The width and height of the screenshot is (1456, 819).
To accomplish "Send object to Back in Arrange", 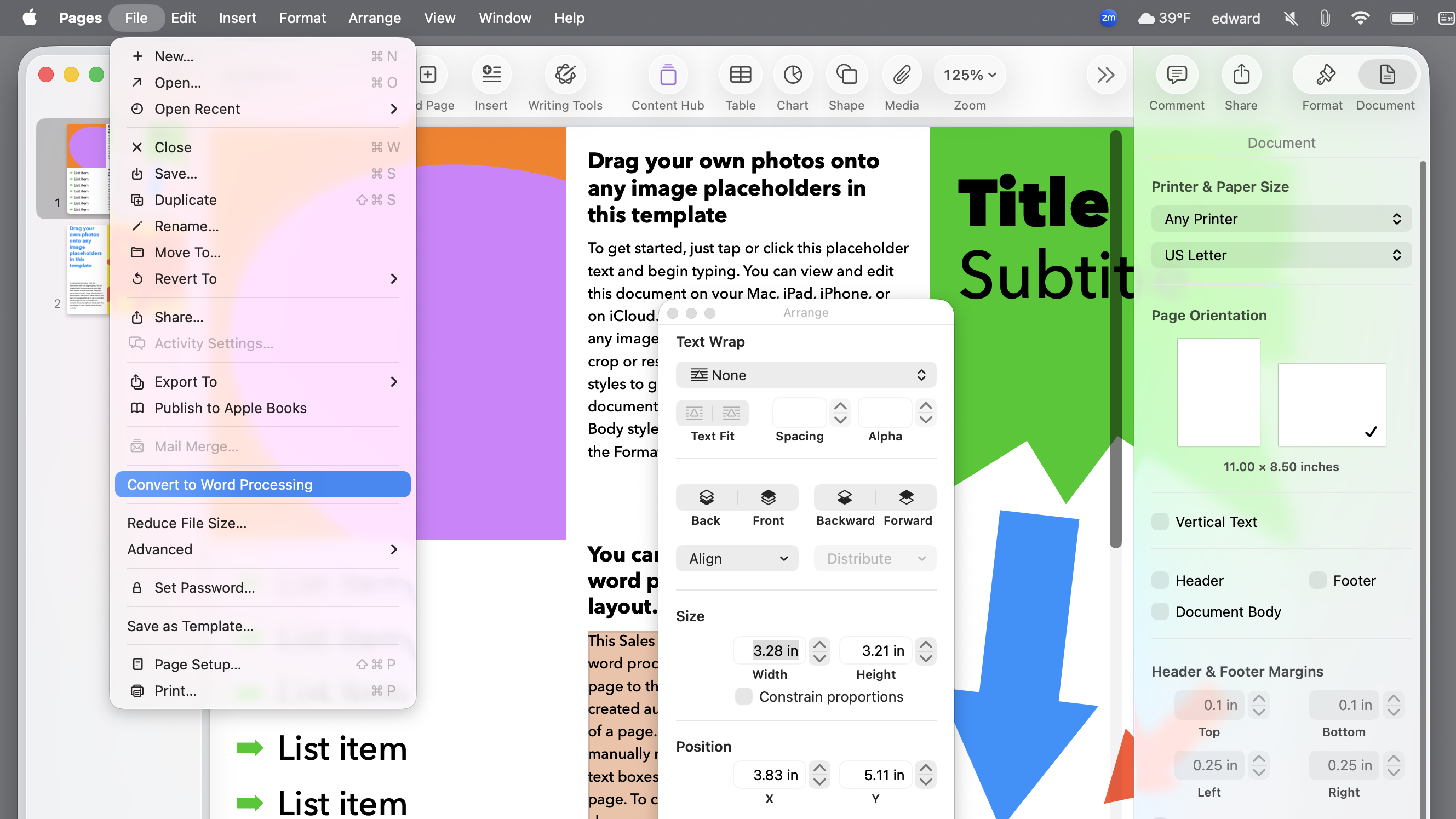I will (707, 497).
